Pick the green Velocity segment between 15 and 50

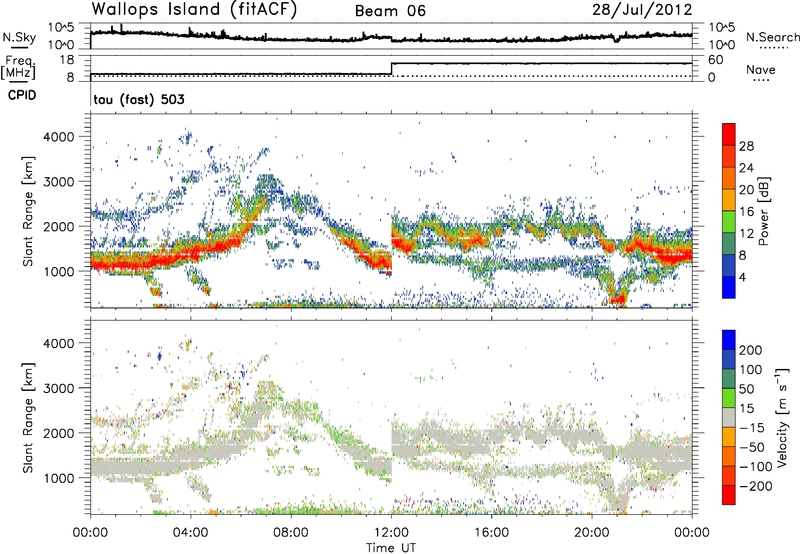729,398
